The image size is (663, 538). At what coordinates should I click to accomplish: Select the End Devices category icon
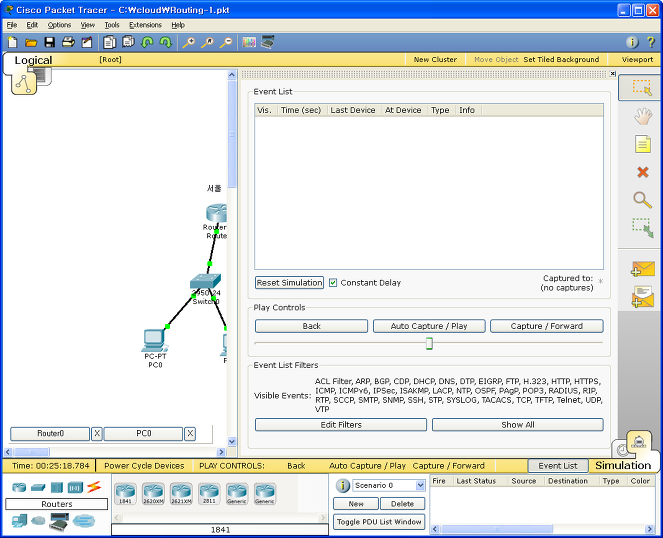point(19,521)
